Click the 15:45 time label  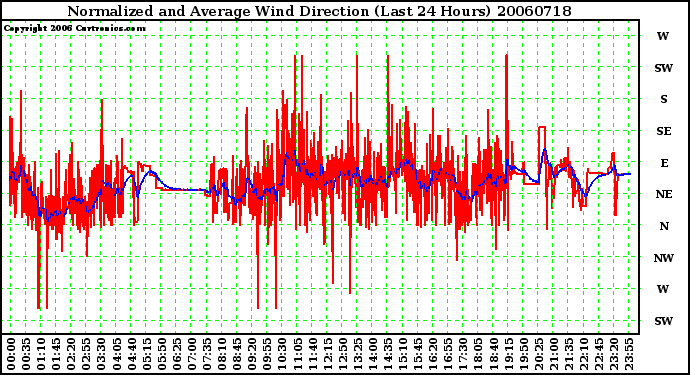point(417,354)
